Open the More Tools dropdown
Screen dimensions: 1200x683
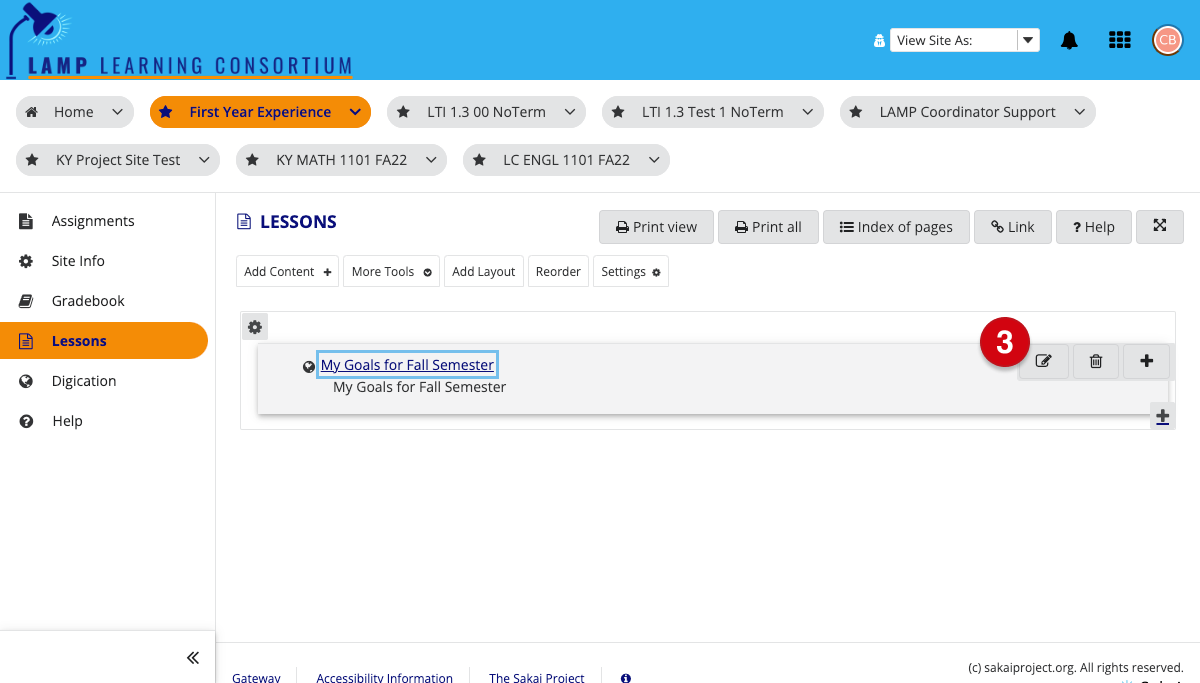pyautogui.click(x=391, y=272)
